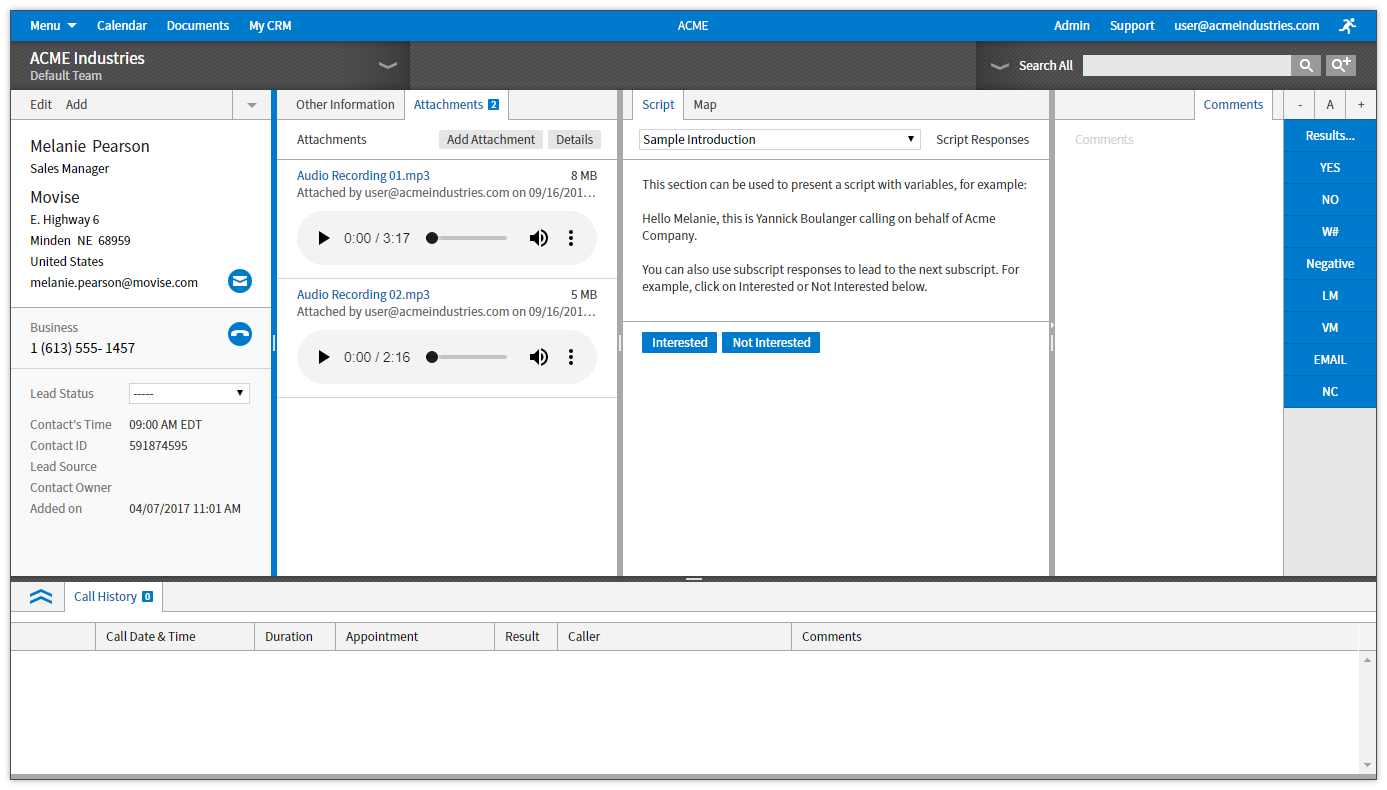Open My CRM menu item
Screen dimensions: 1387x790
coord(270,26)
